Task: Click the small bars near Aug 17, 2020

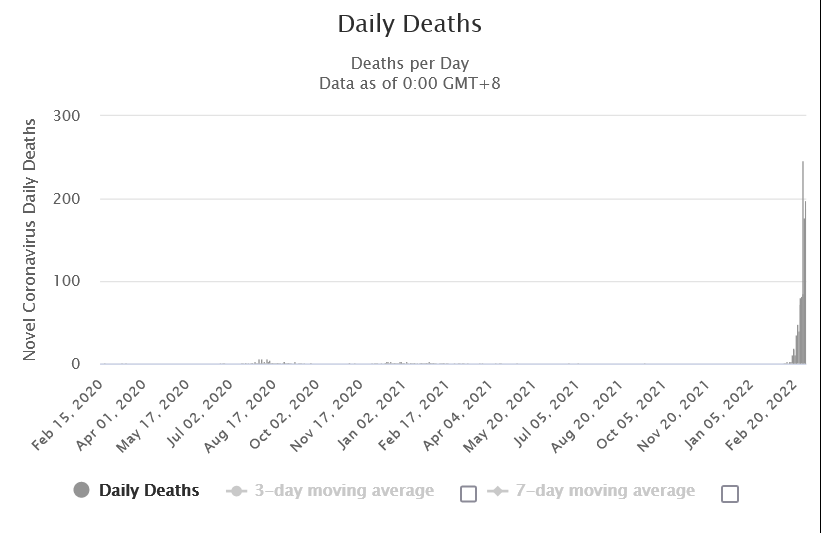Action: 262,362
